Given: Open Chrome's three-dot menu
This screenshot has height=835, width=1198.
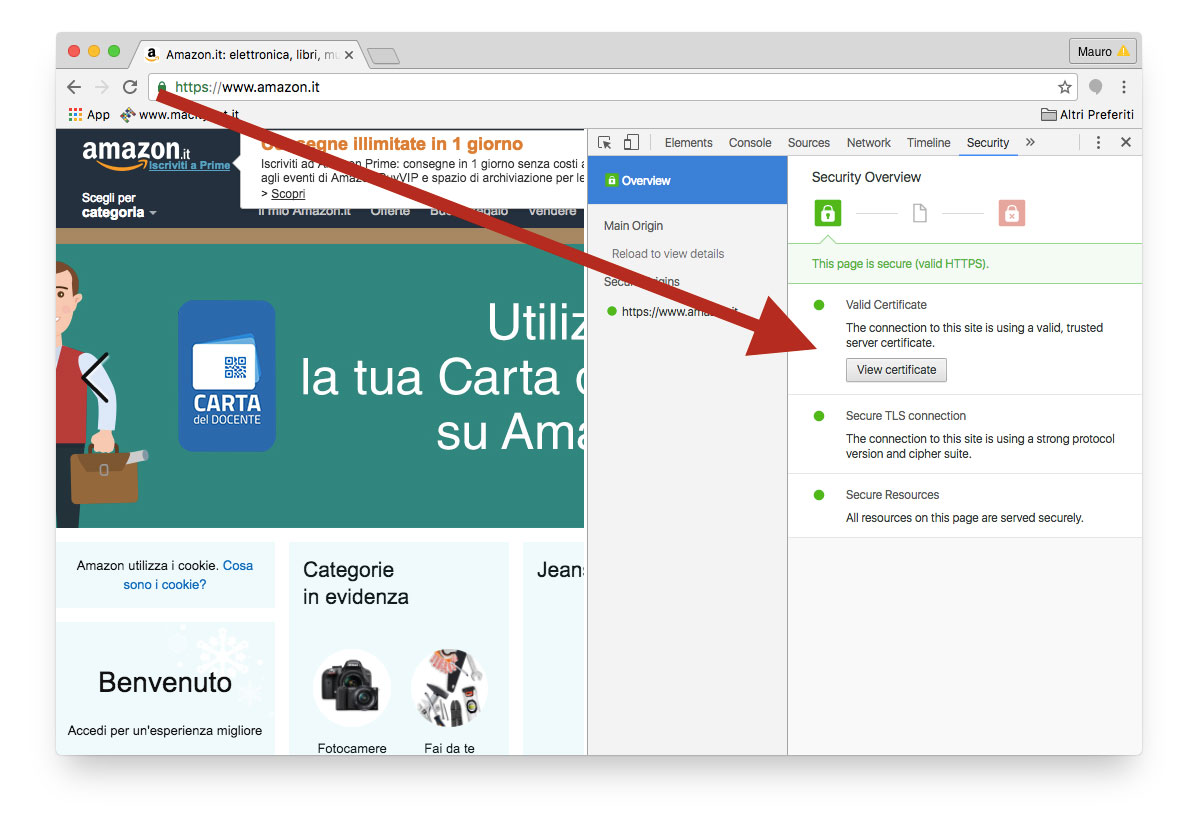Looking at the screenshot, I should click(1123, 87).
